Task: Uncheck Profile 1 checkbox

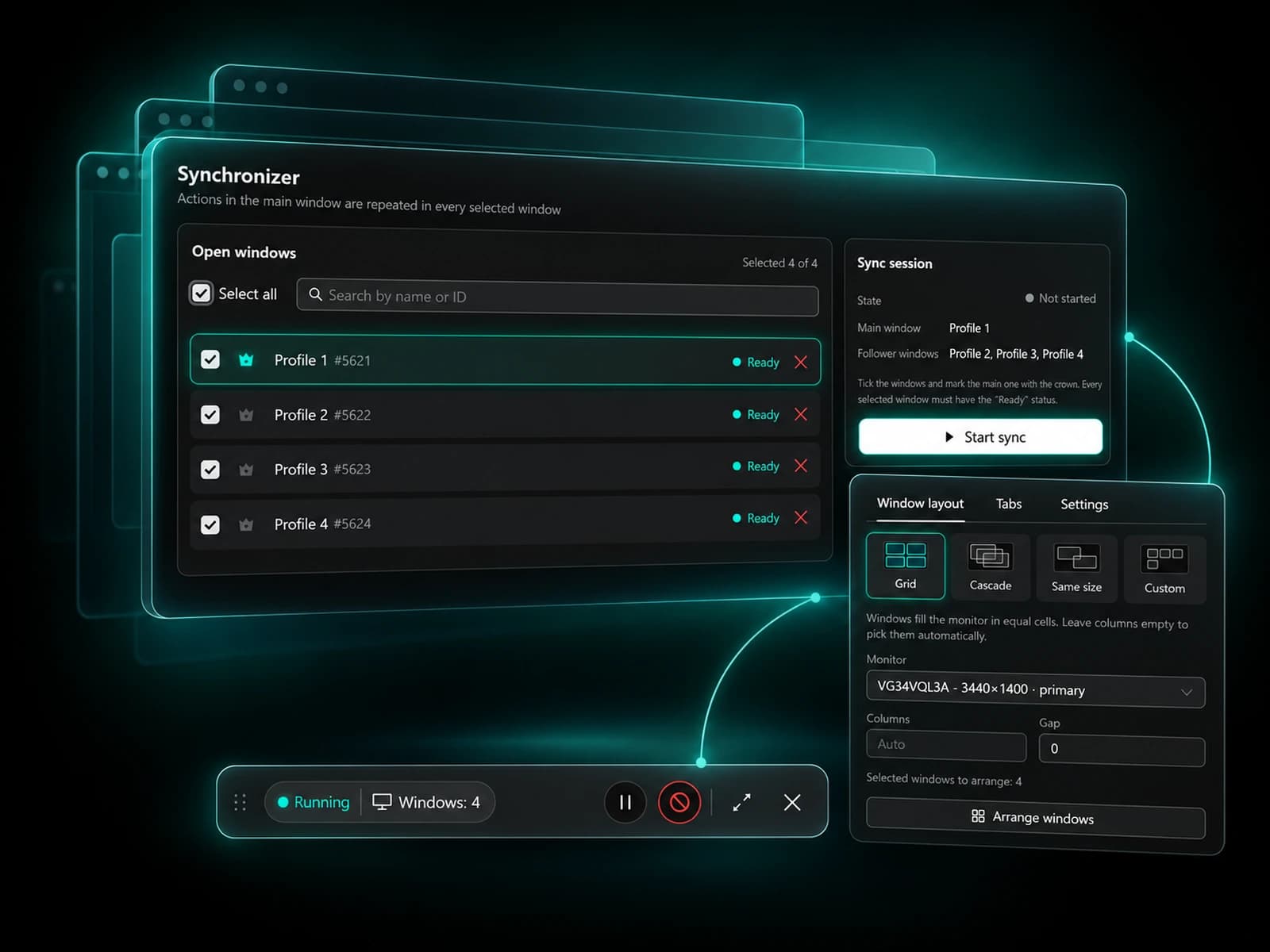Action: click(210, 359)
